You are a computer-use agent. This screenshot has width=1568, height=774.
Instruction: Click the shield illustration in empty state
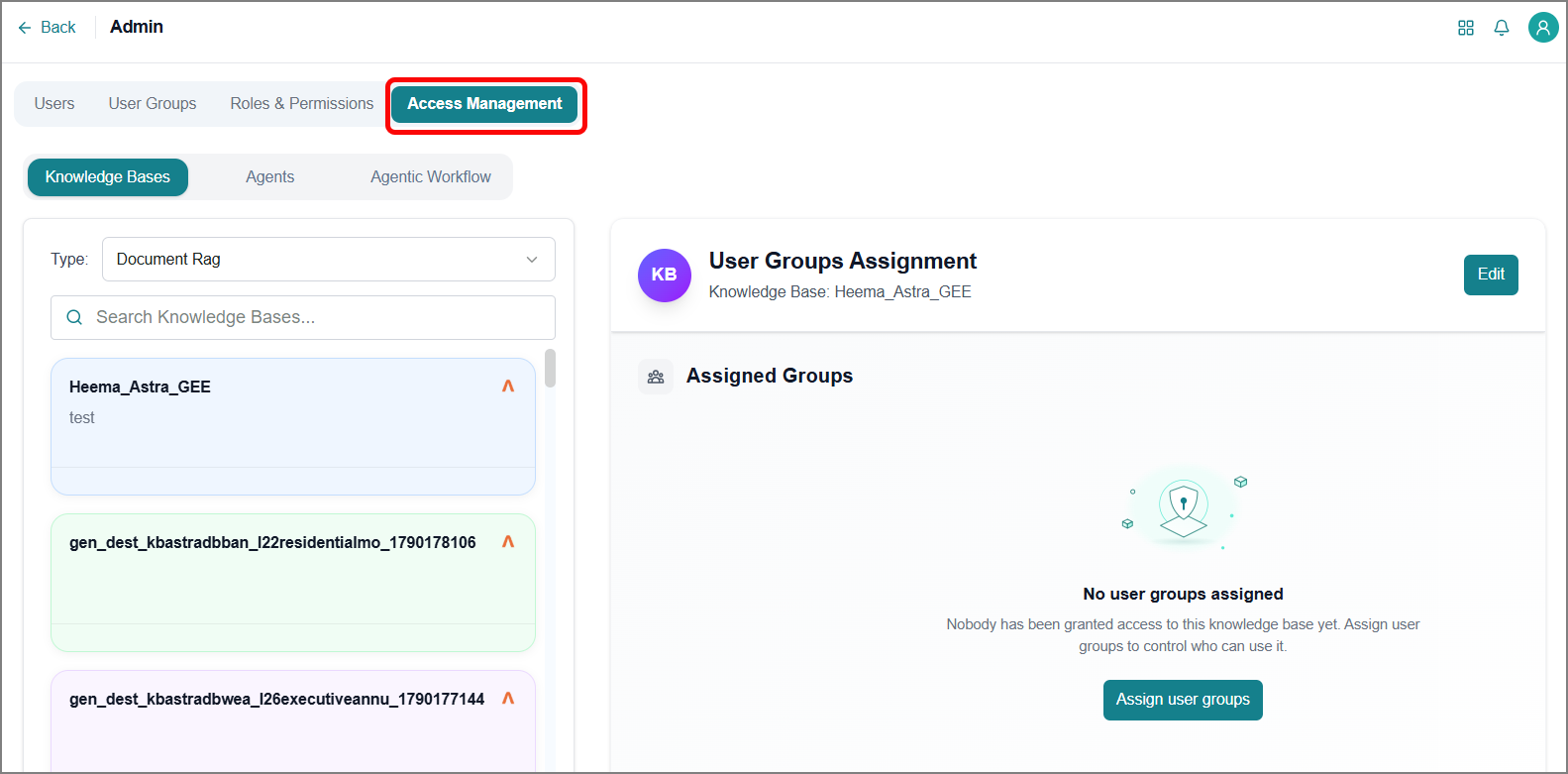click(1184, 509)
